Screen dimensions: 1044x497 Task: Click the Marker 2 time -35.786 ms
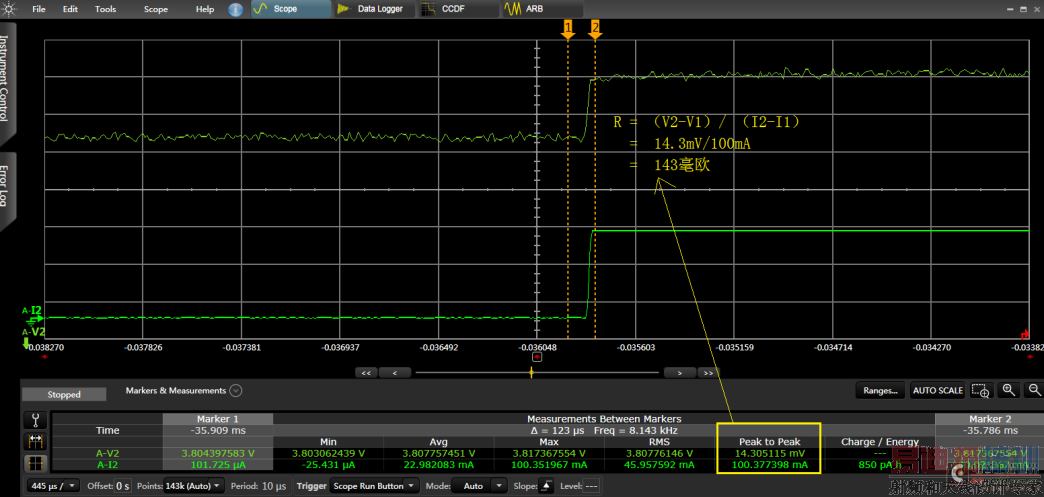(989, 431)
